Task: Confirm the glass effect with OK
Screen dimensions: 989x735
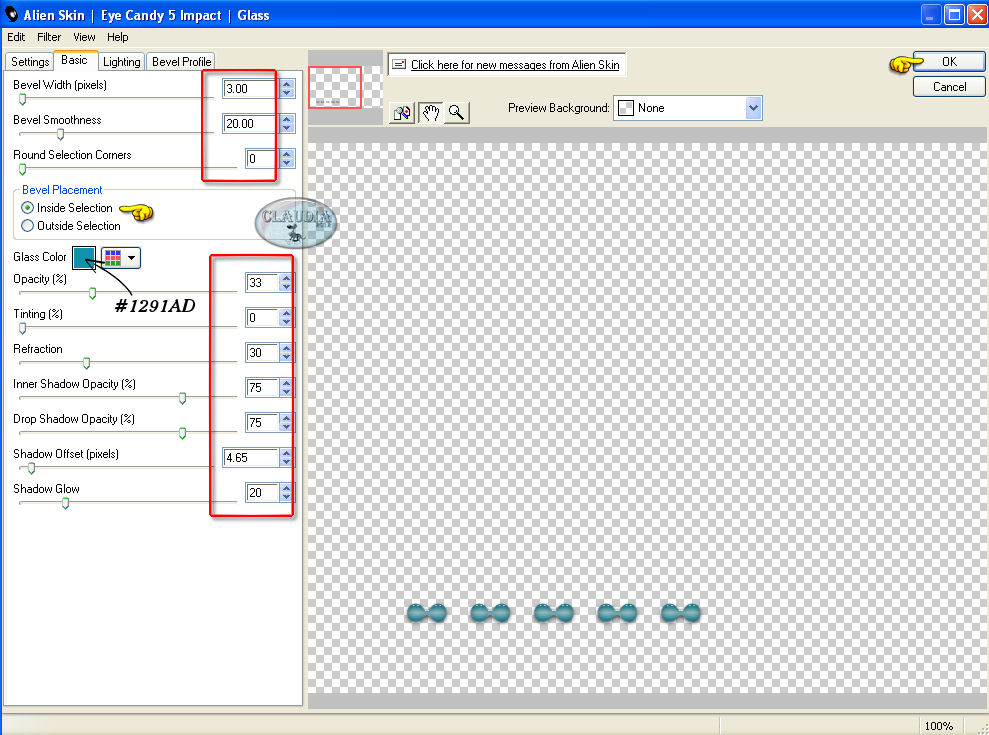Action: click(x=949, y=62)
